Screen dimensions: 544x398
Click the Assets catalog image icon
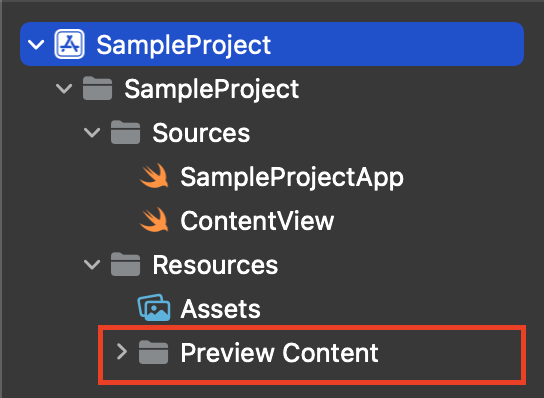point(154,308)
